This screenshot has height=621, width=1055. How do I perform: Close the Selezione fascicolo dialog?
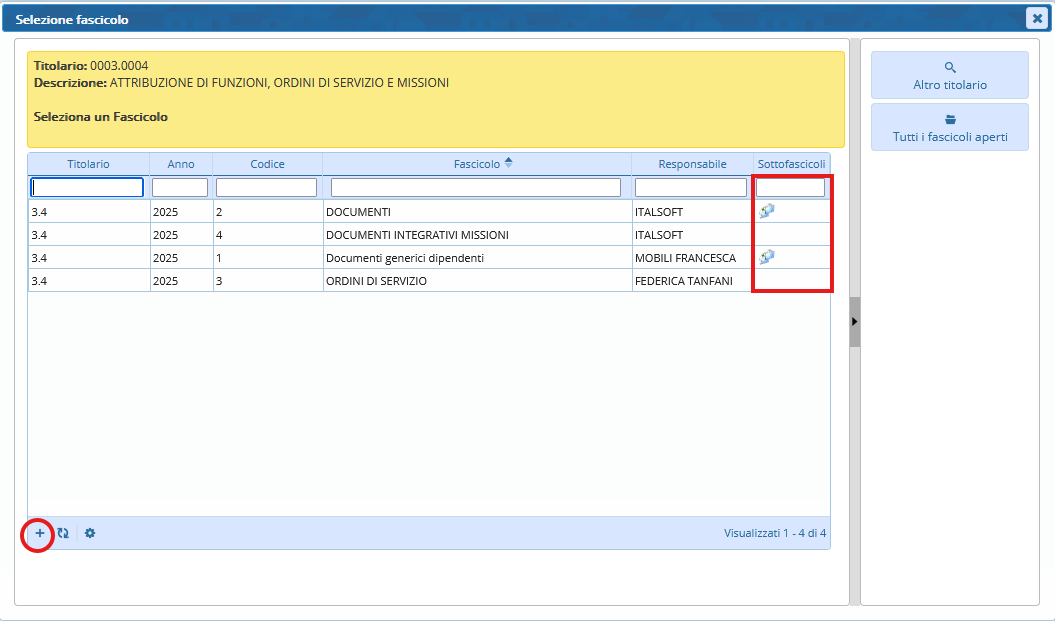[x=1036, y=18]
